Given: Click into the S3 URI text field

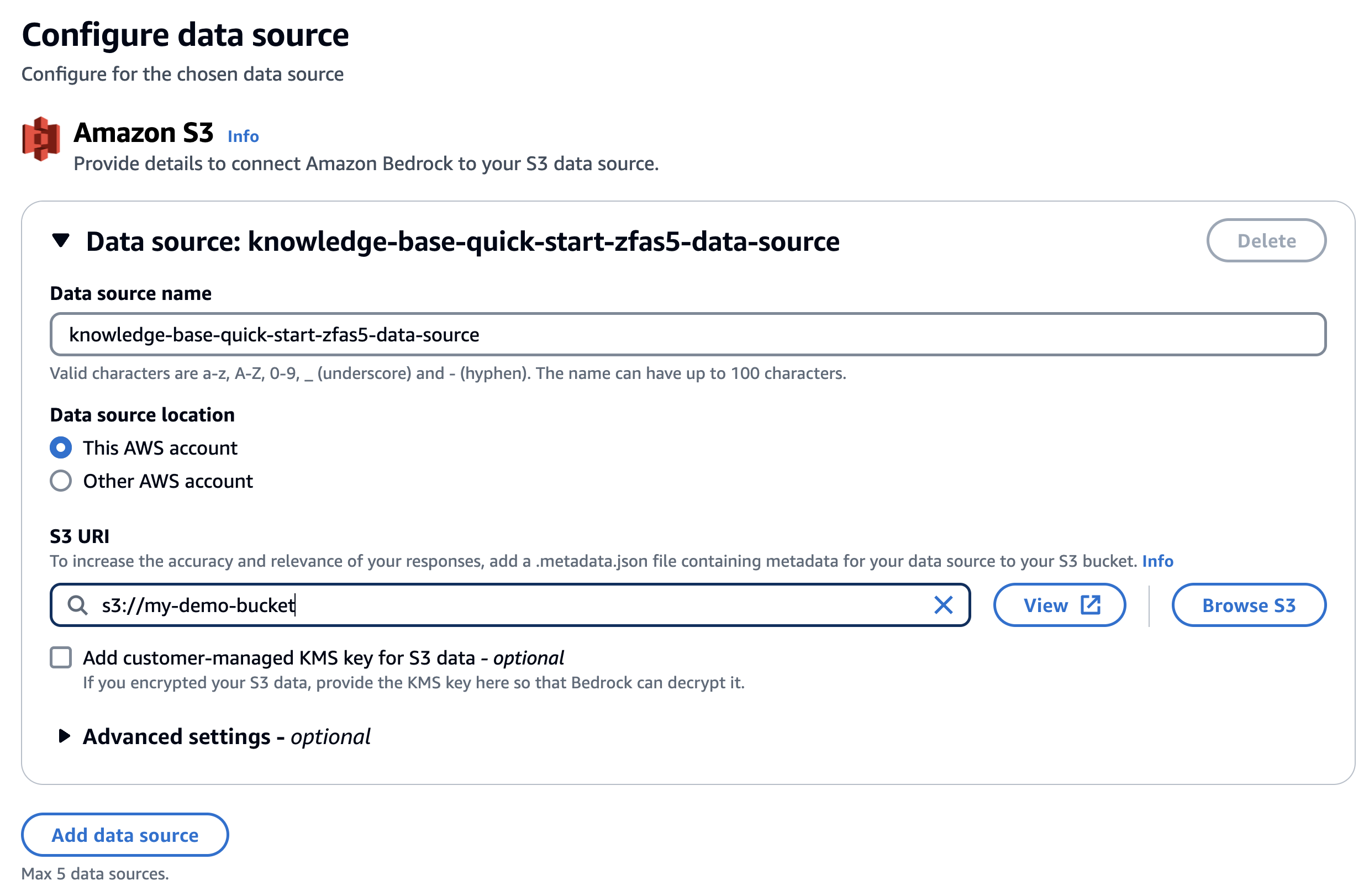Looking at the screenshot, I should tap(518, 605).
